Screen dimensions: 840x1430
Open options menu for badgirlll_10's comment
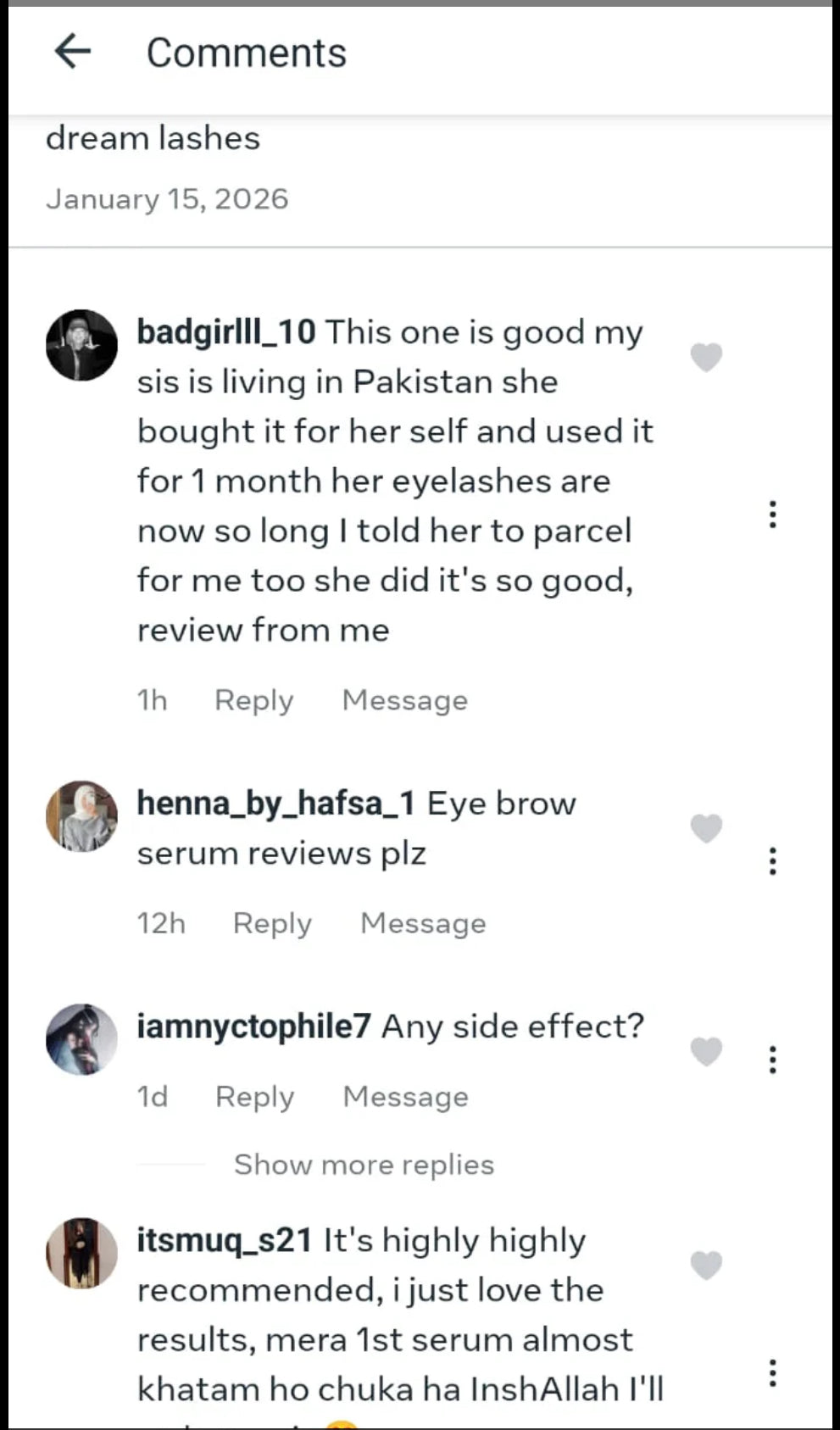pos(772,515)
